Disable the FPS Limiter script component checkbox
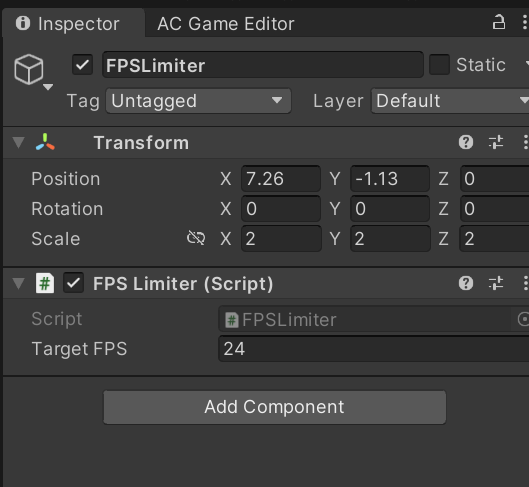 74,283
